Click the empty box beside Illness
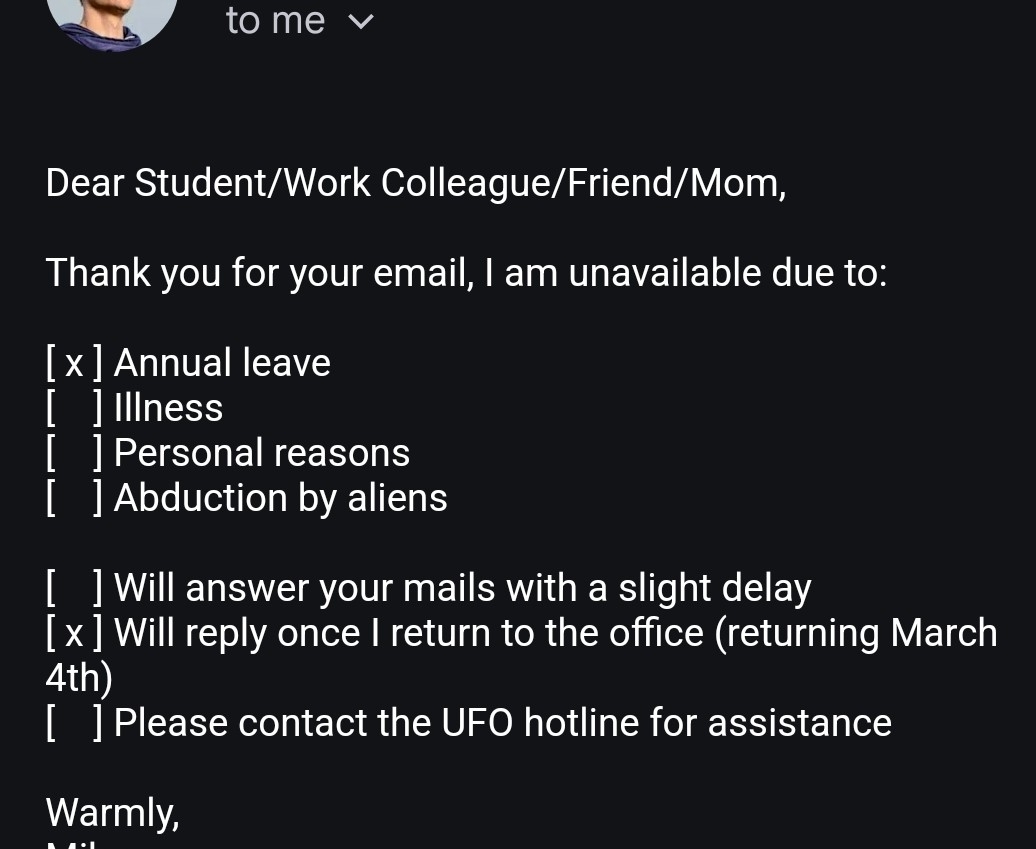 click(74, 408)
